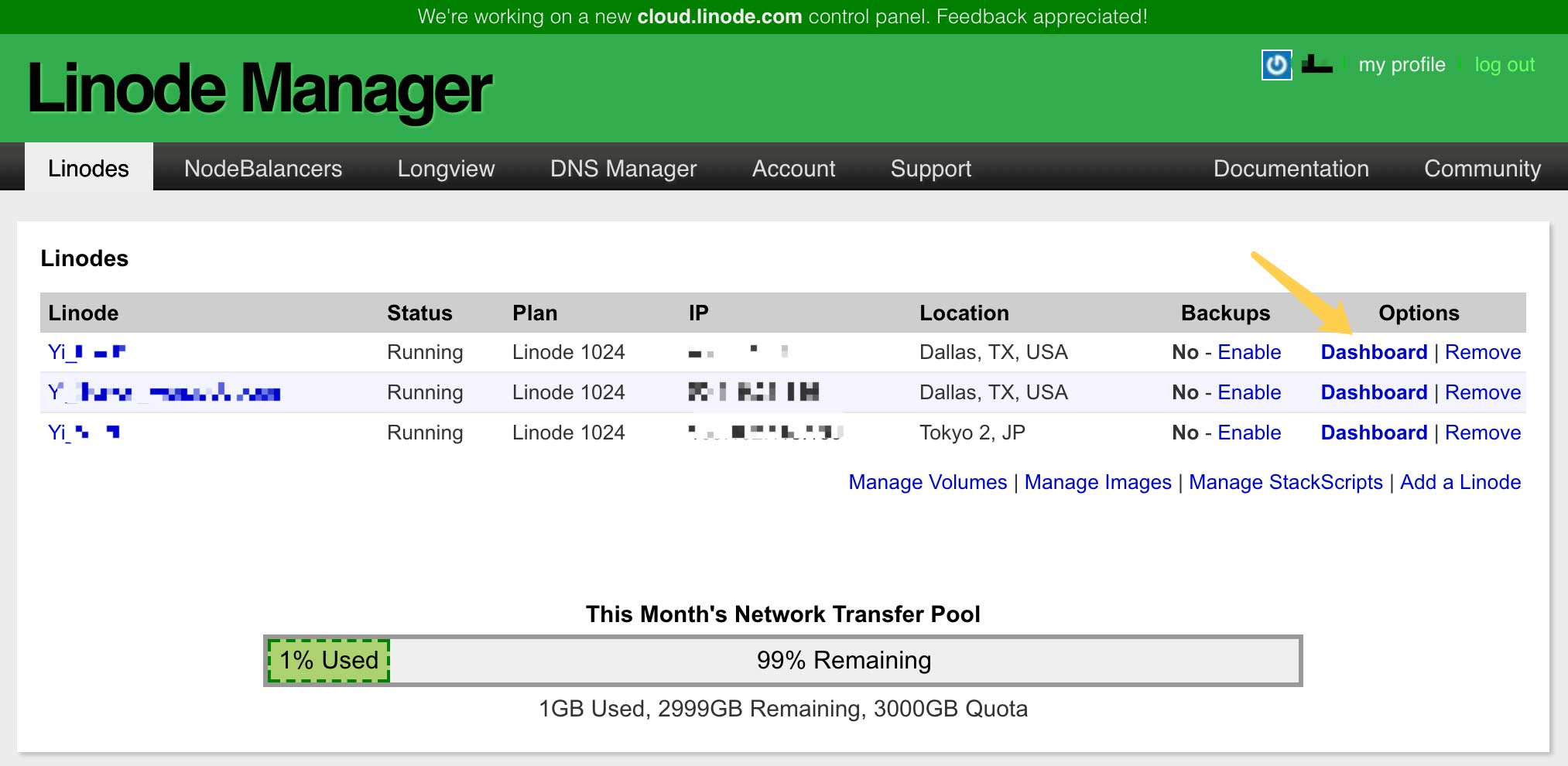Open the Tokyo 2 Linode name link

pos(84,433)
